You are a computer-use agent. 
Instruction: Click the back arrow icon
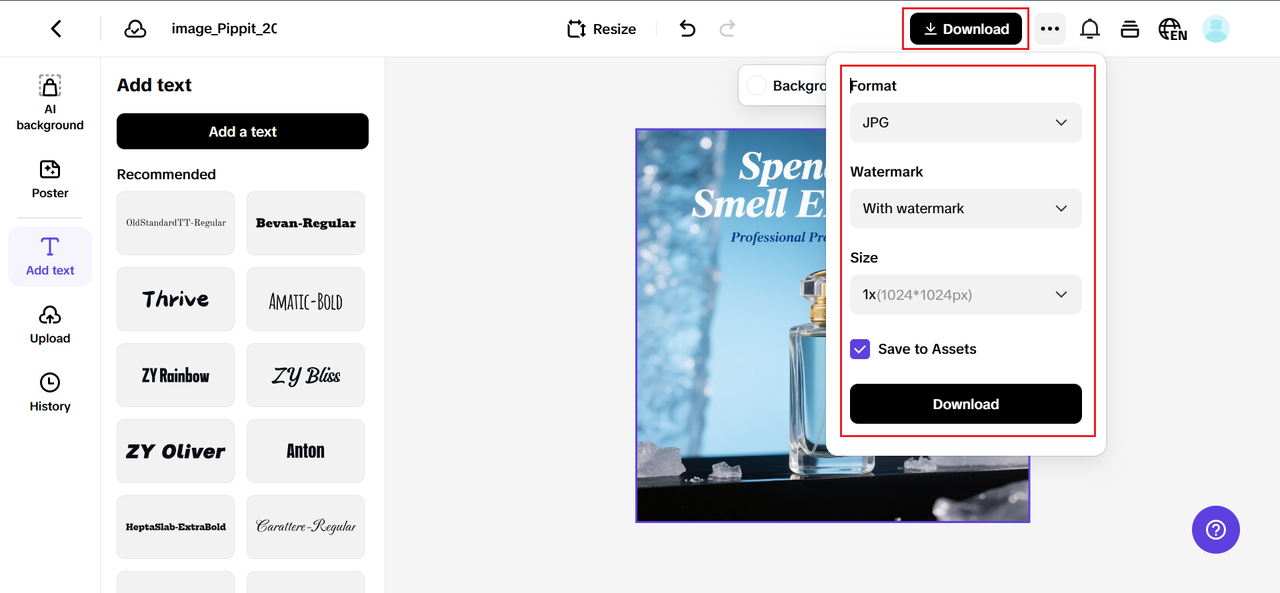pyautogui.click(x=56, y=29)
